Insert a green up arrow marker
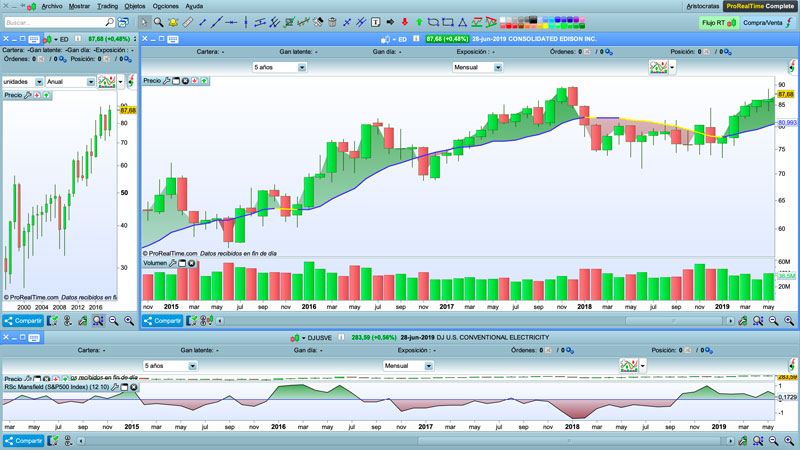800x450 pixels. coord(419,22)
